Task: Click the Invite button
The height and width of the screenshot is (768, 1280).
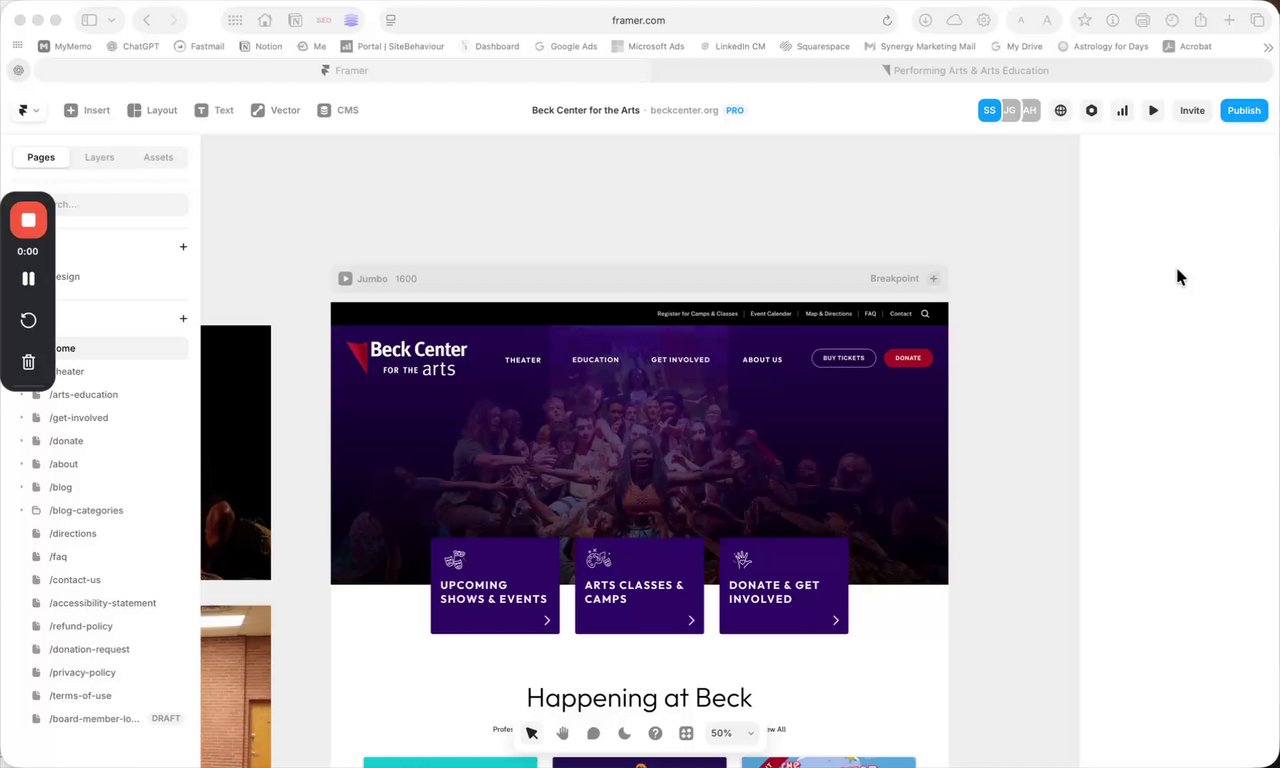Action: coord(1192,110)
